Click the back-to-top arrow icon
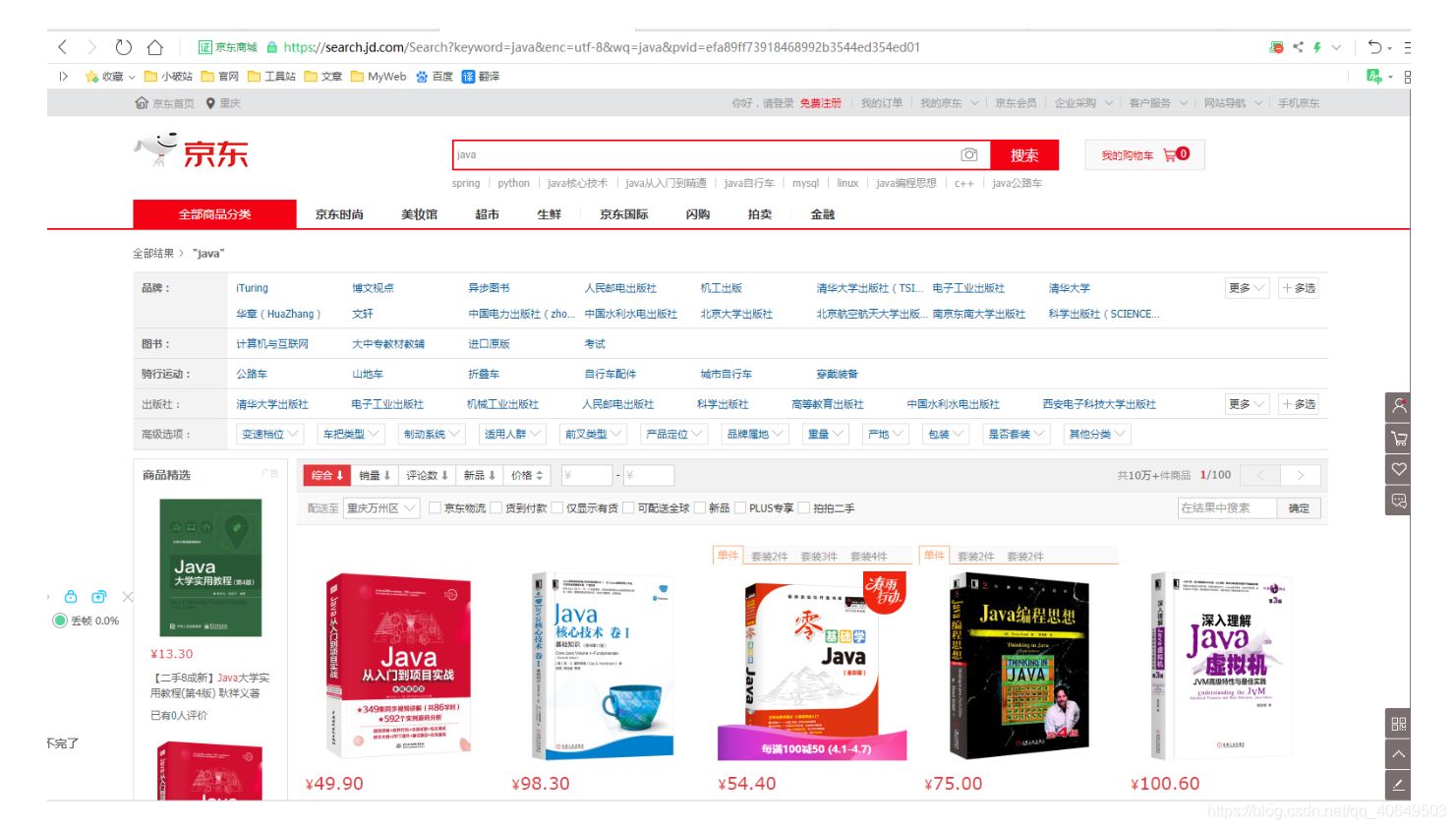 (x=1398, y=754)
